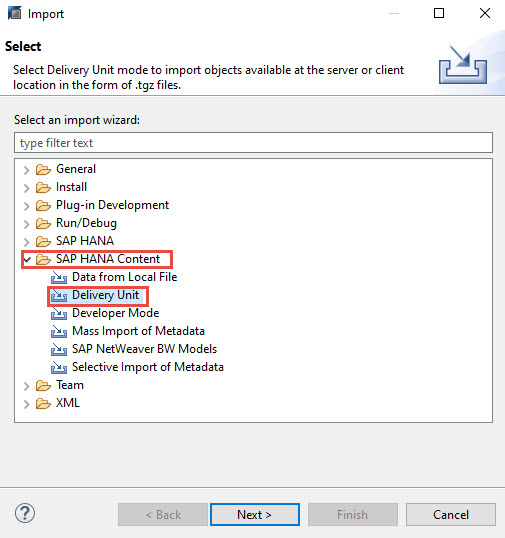Click the Mass Import of Metadata icon

(59, 331)
